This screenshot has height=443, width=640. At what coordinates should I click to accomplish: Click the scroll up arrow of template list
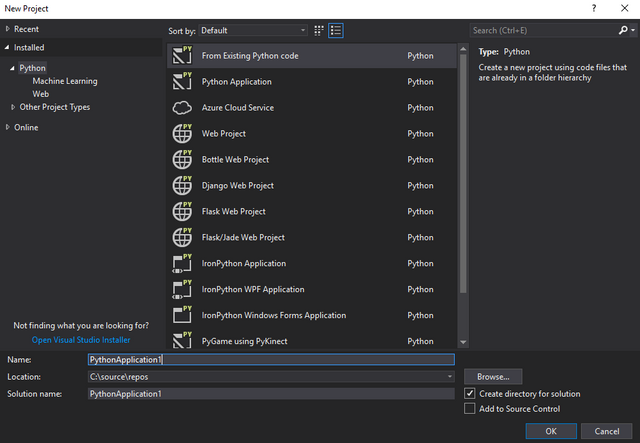coord(463,49)
